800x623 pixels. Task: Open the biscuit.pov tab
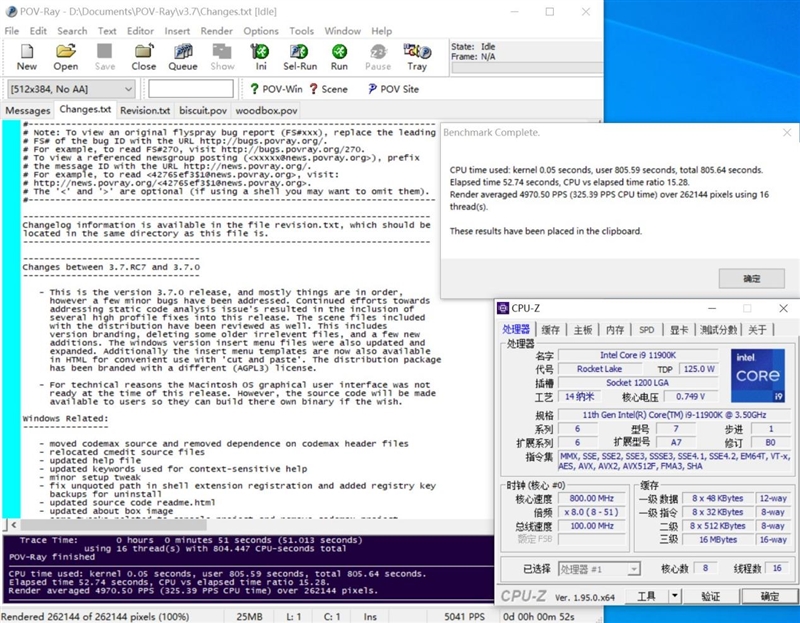tap(203, 111)
